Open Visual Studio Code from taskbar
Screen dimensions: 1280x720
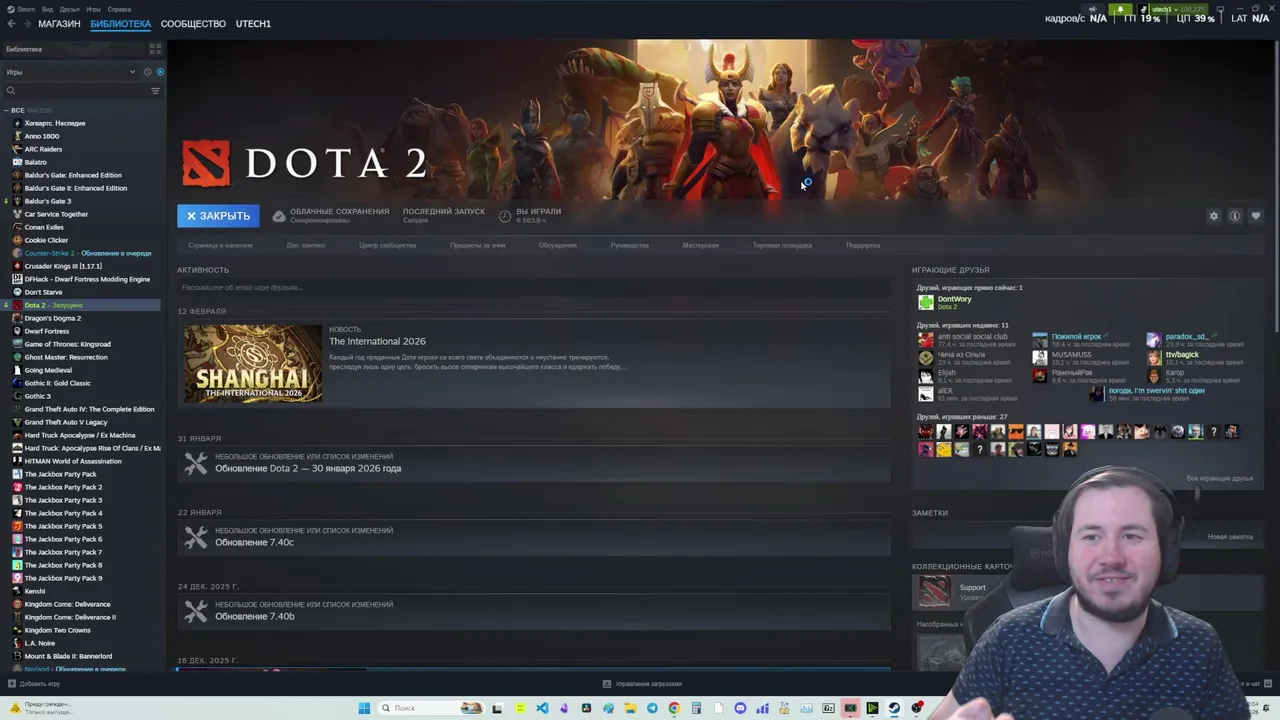point(542,708)
